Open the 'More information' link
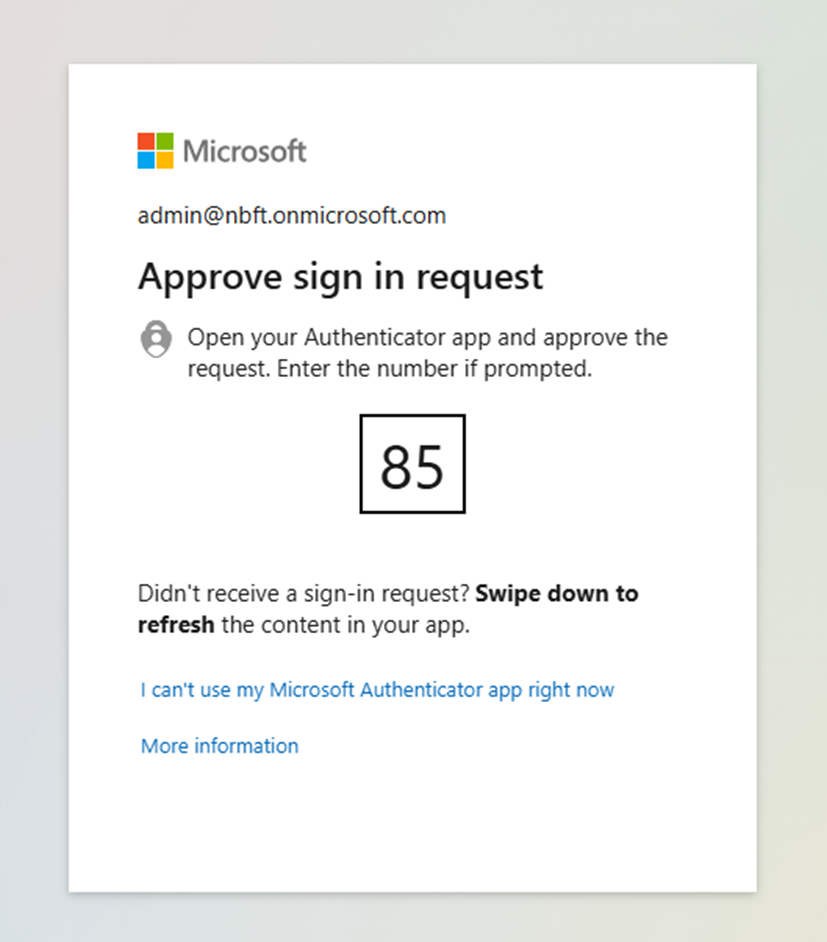Viewport: 827px width, 942px height. coord(220,746)
